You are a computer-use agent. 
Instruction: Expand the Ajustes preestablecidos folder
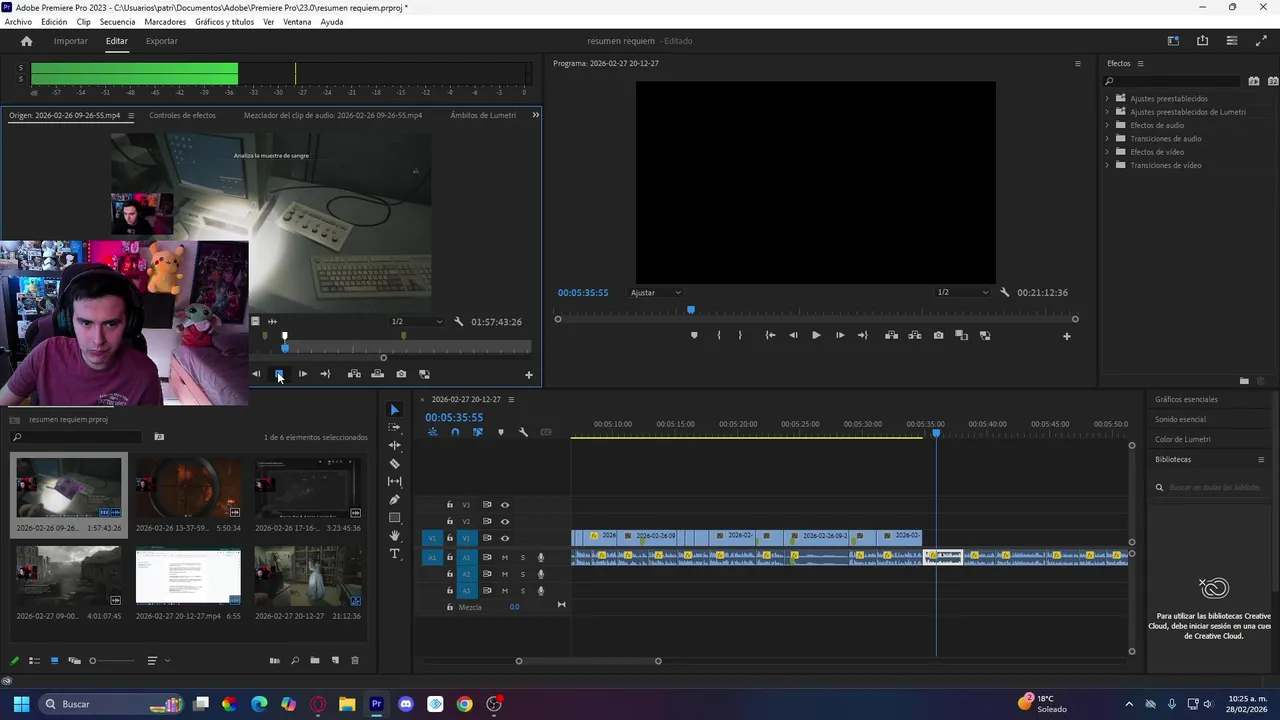point(1107,98)
